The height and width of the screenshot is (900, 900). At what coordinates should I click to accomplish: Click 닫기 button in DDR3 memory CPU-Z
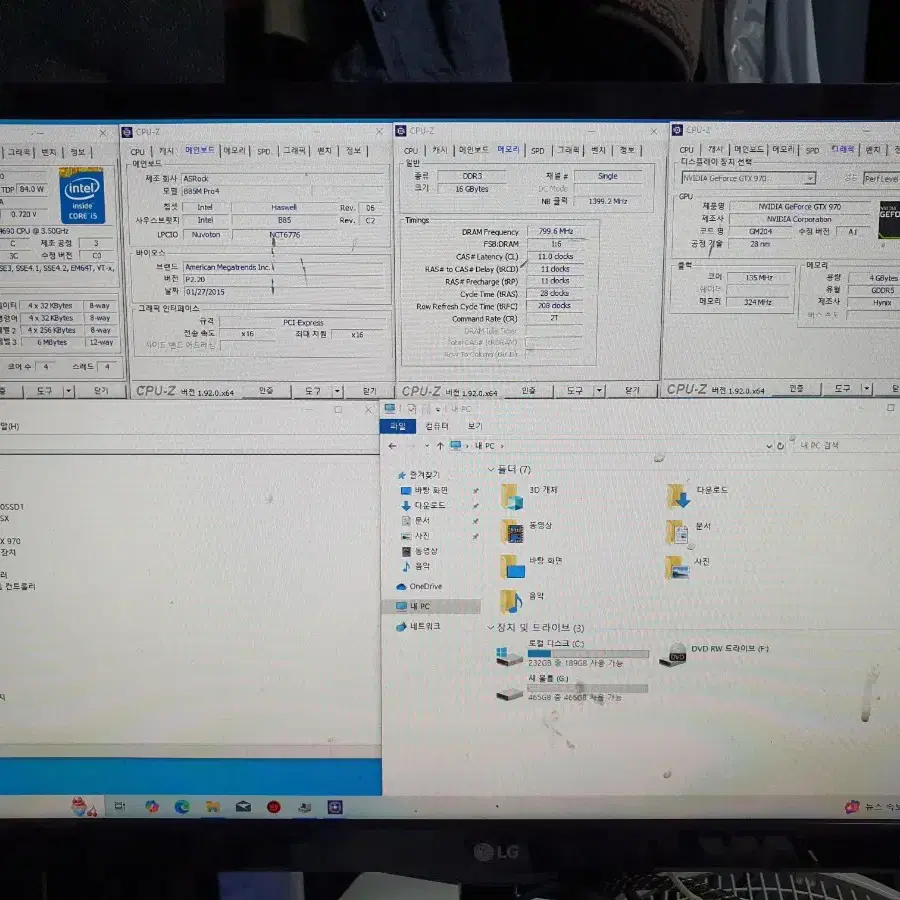click(632, 390)
